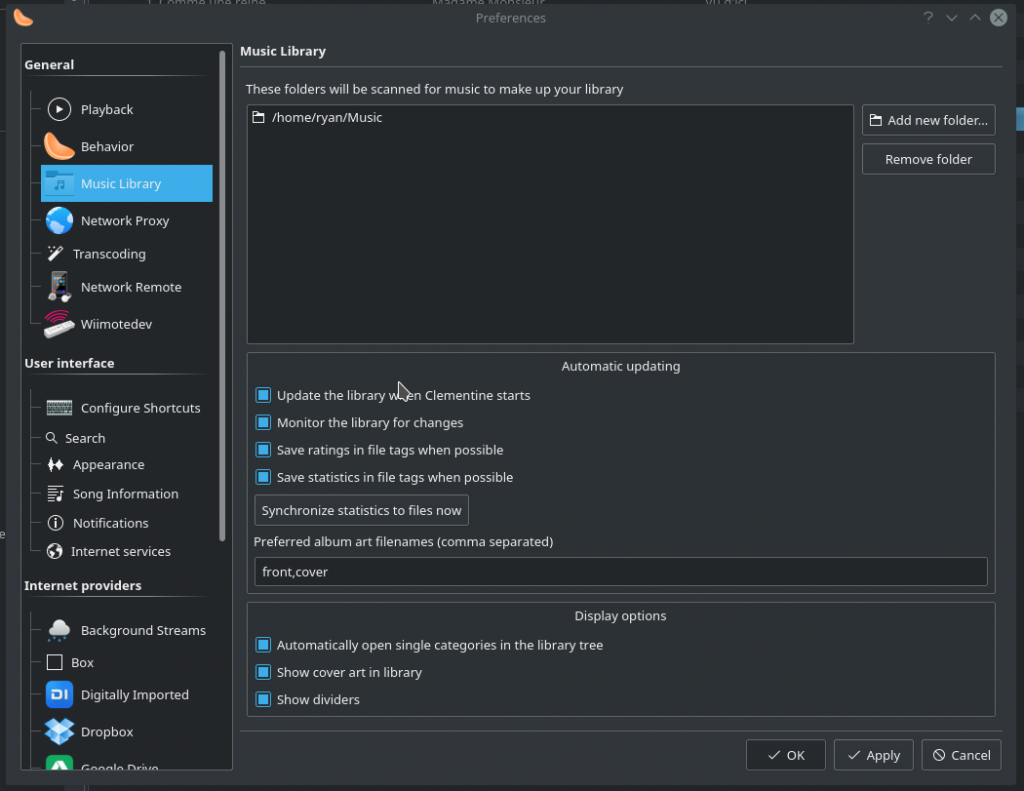Click Add new folder button
The height and width of the screenshot is (791, 1024).
tap(928, 120)
